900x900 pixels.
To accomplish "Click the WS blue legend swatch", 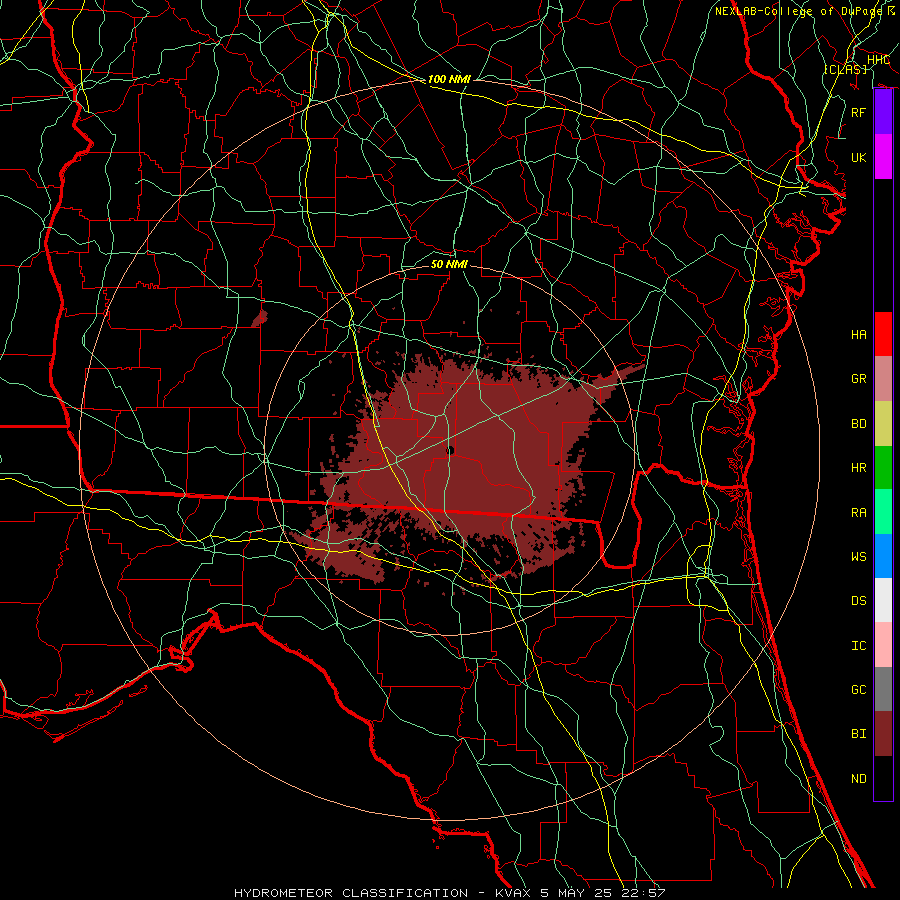I will pyautogui.click(x=883, y=556).
